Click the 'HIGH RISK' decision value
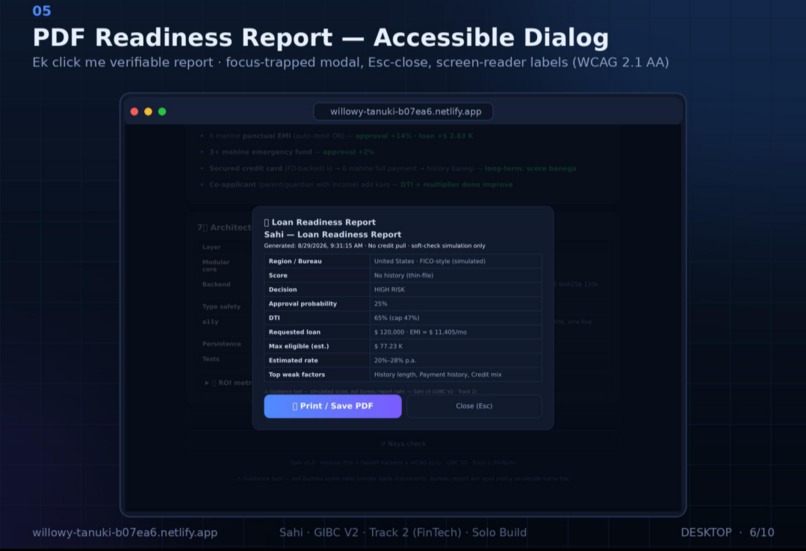Viewport: 806px width, 551px height. click(x=389, y=289)
